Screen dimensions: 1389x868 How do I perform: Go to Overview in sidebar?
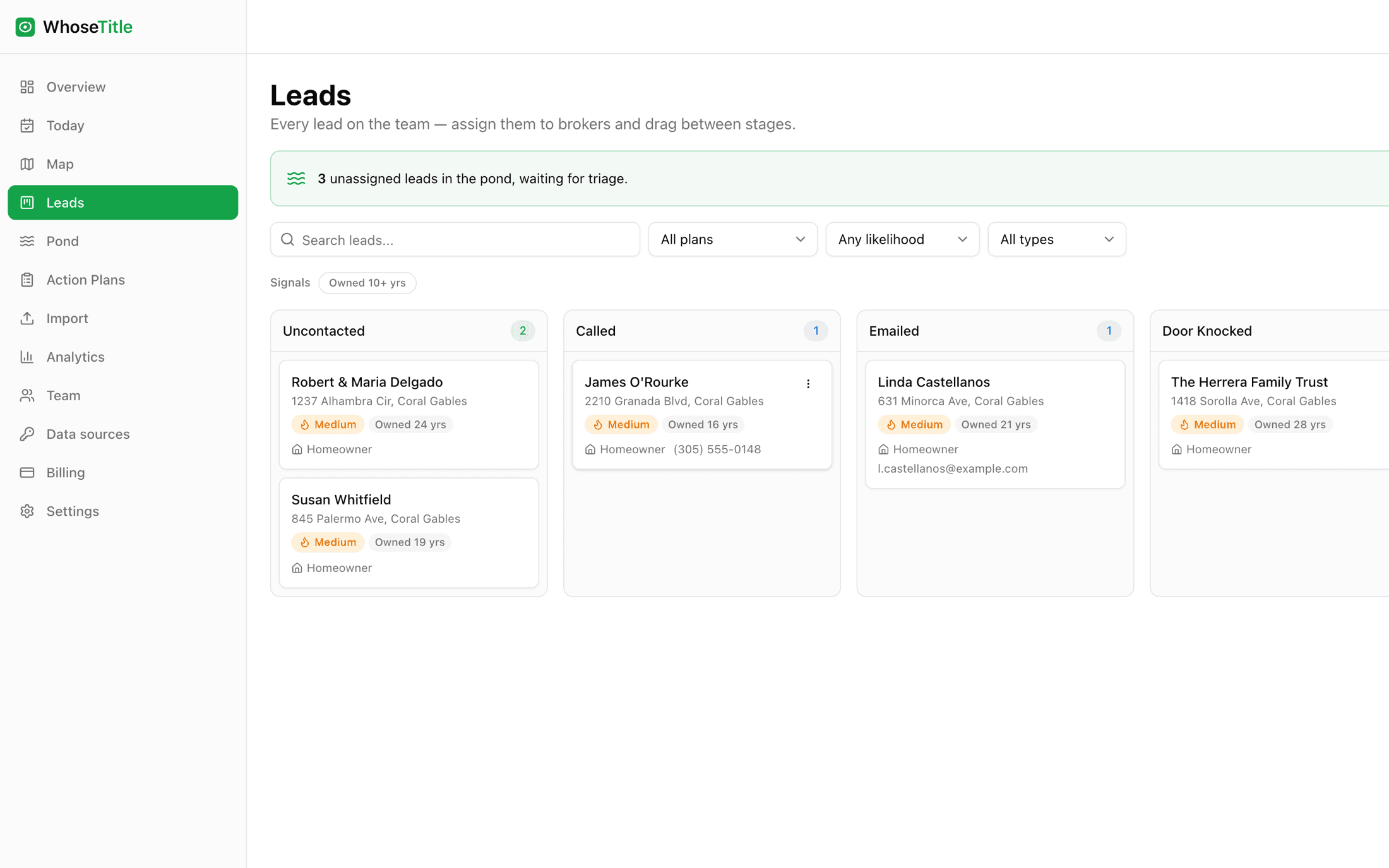pyautogui.click(x=122, y=87)
